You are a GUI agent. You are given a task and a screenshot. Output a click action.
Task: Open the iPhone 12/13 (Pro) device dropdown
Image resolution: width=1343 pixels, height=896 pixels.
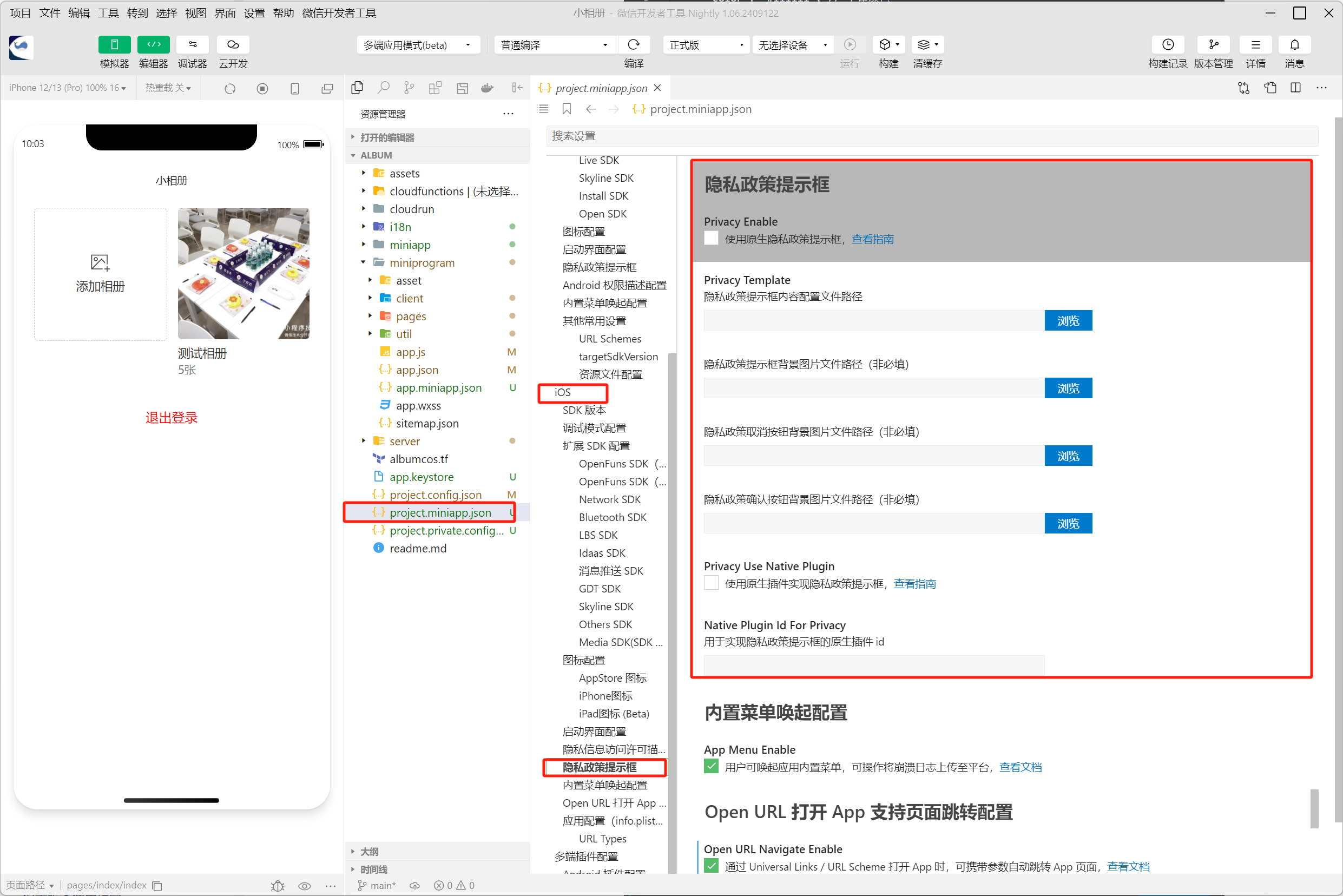pyautogui.click(x=68, y=88)
